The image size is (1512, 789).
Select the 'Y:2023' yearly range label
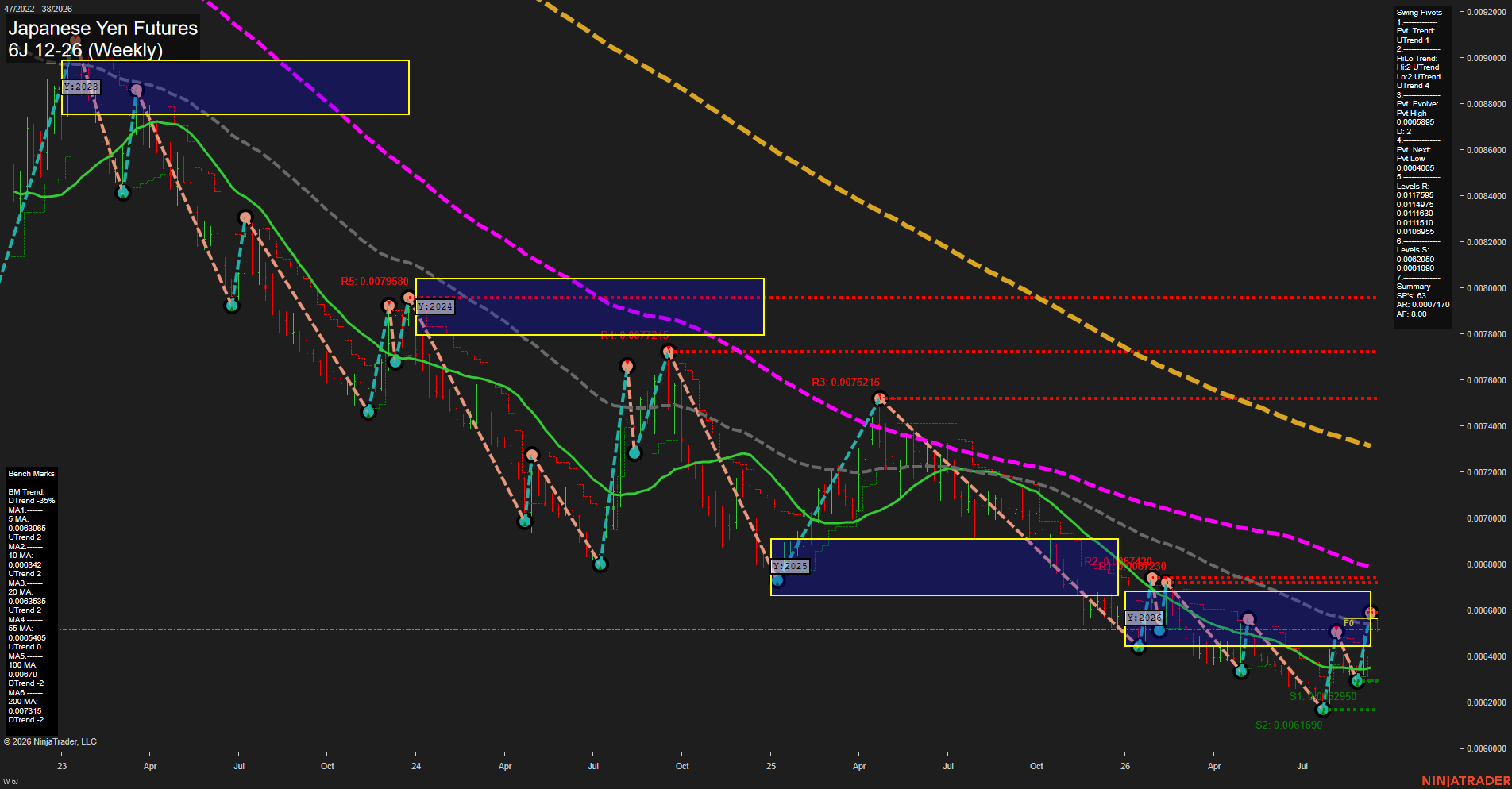(x=81, y=87)
